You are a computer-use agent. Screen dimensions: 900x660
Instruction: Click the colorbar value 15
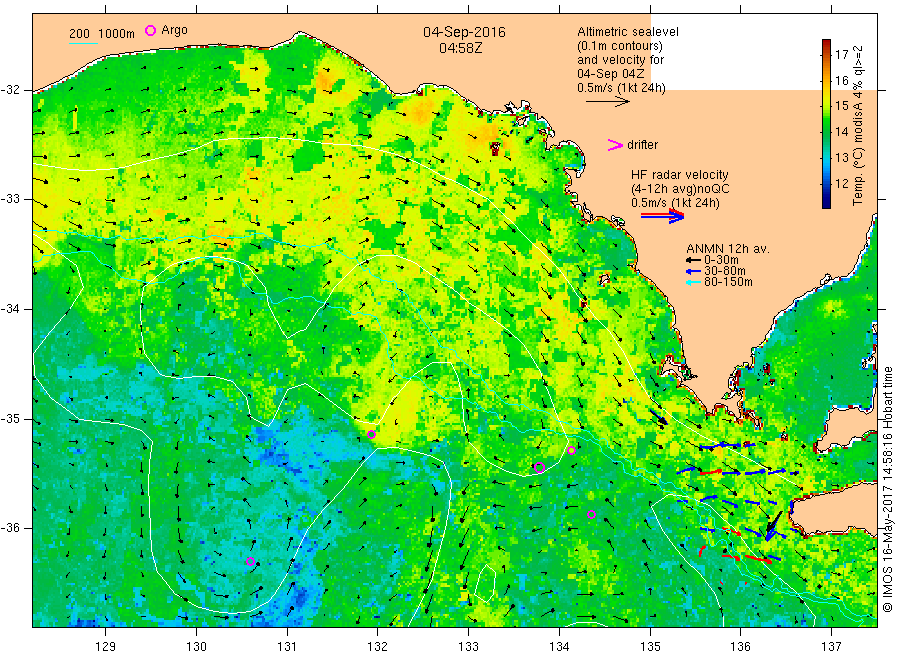pyautogui.click(x=841, y=106)
